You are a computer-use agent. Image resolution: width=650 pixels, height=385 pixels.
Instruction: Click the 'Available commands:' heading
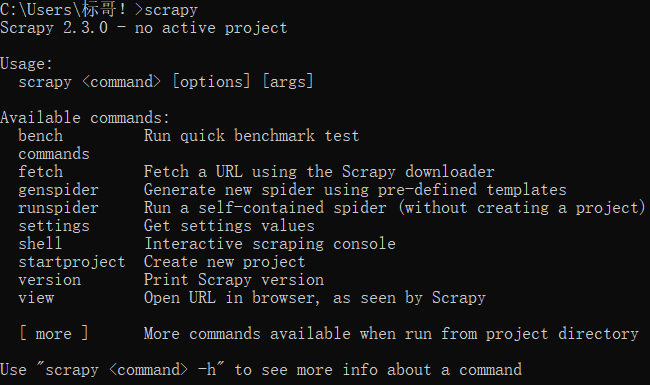click(x=85, y=118)
